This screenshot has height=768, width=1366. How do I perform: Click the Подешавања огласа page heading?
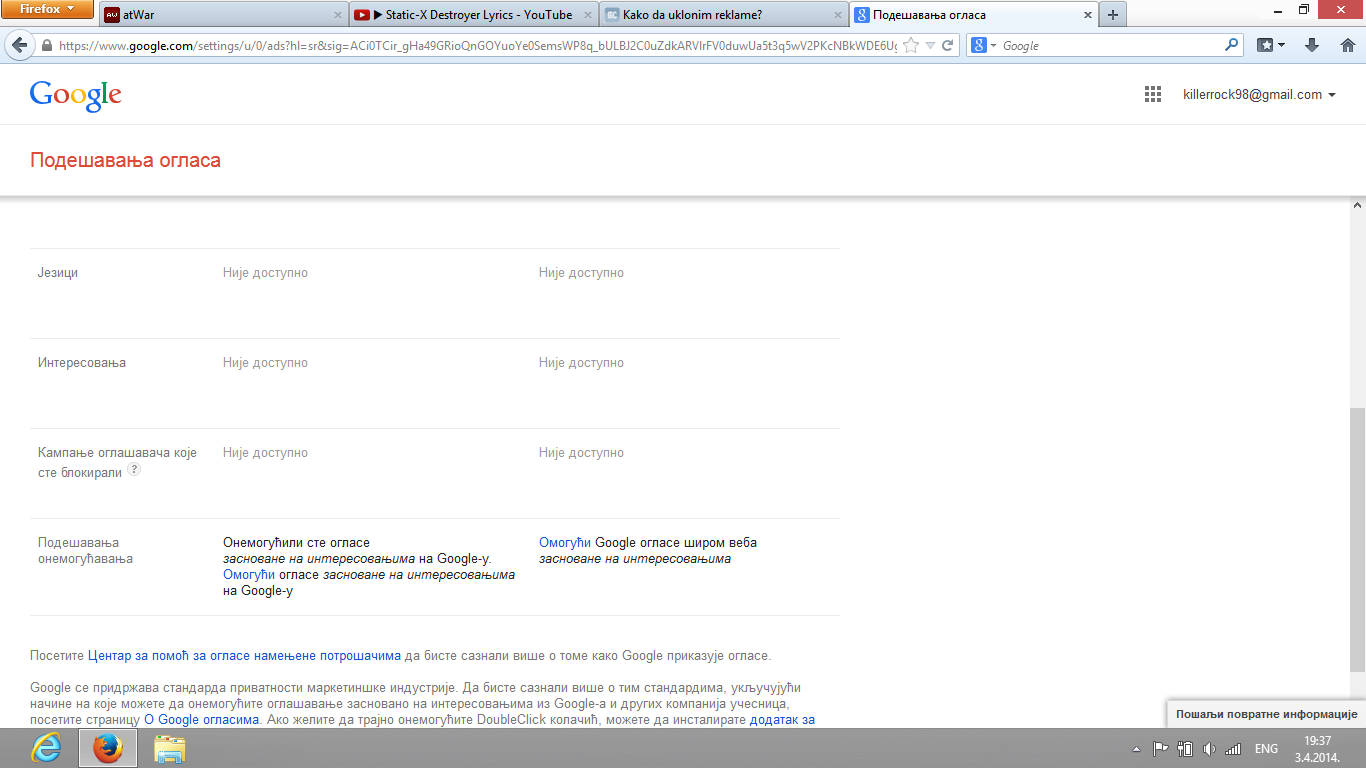(x=126, y=160)
